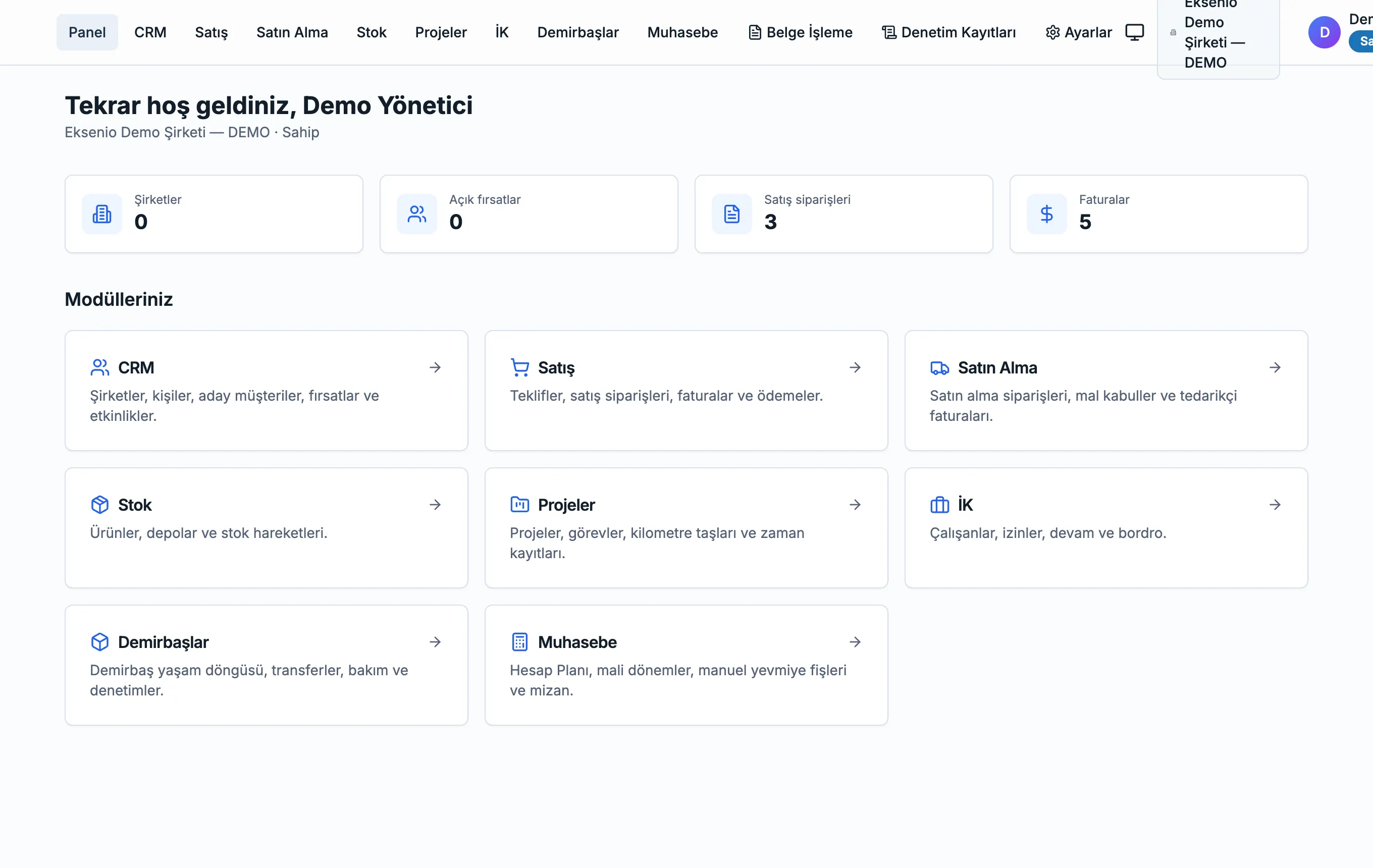Open the Satın Alma module card title
This screenshot has height=868, width=1373.
997,367
